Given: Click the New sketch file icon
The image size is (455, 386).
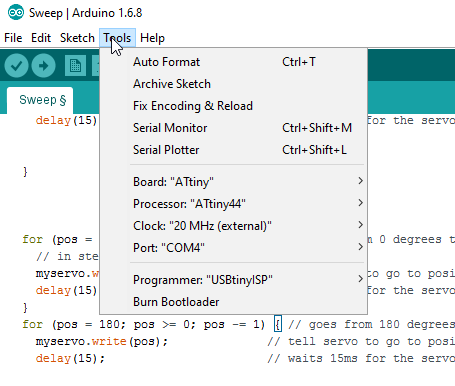Looking at the screenshot, I should pos(75,66).
